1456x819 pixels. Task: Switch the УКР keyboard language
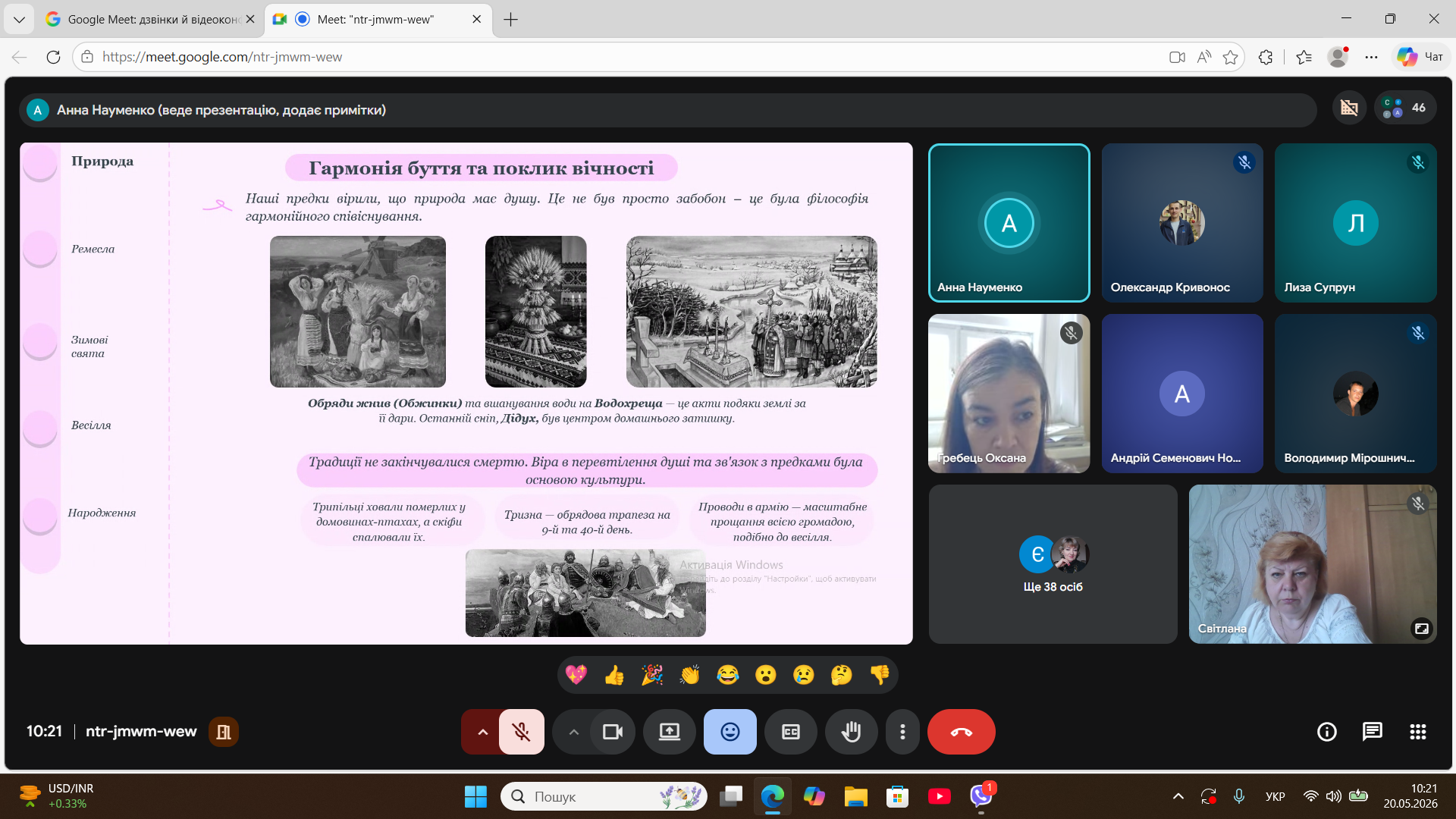coord(1276,796)
